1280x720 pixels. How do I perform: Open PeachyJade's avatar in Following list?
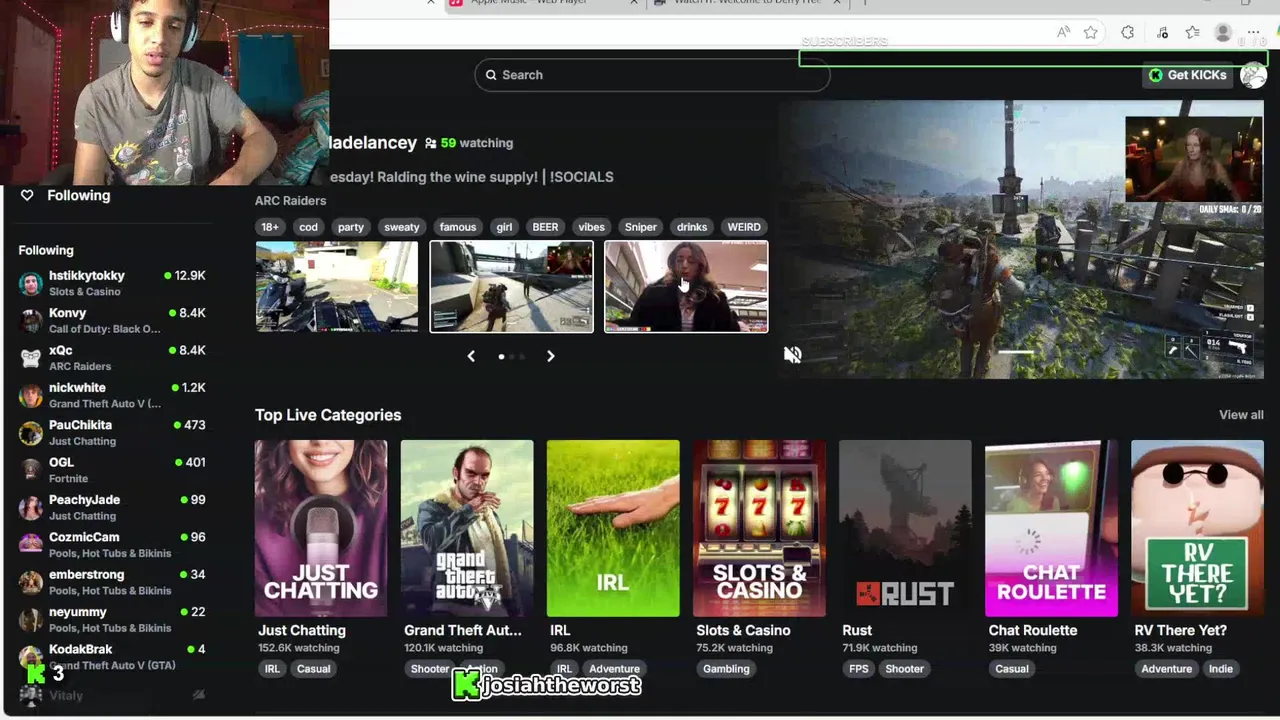tap(31, 507)
